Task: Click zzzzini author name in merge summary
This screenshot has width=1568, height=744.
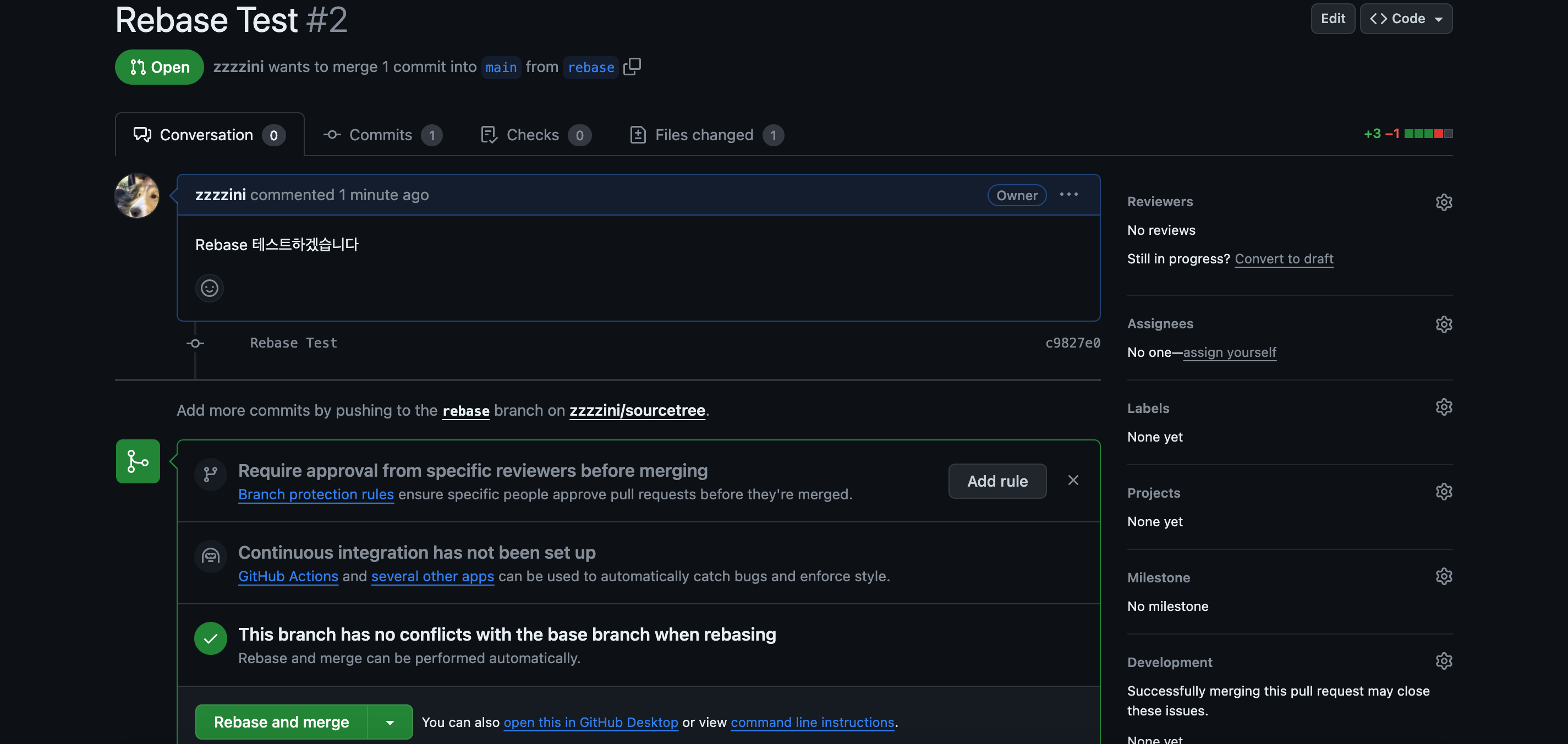Action: 238,67
